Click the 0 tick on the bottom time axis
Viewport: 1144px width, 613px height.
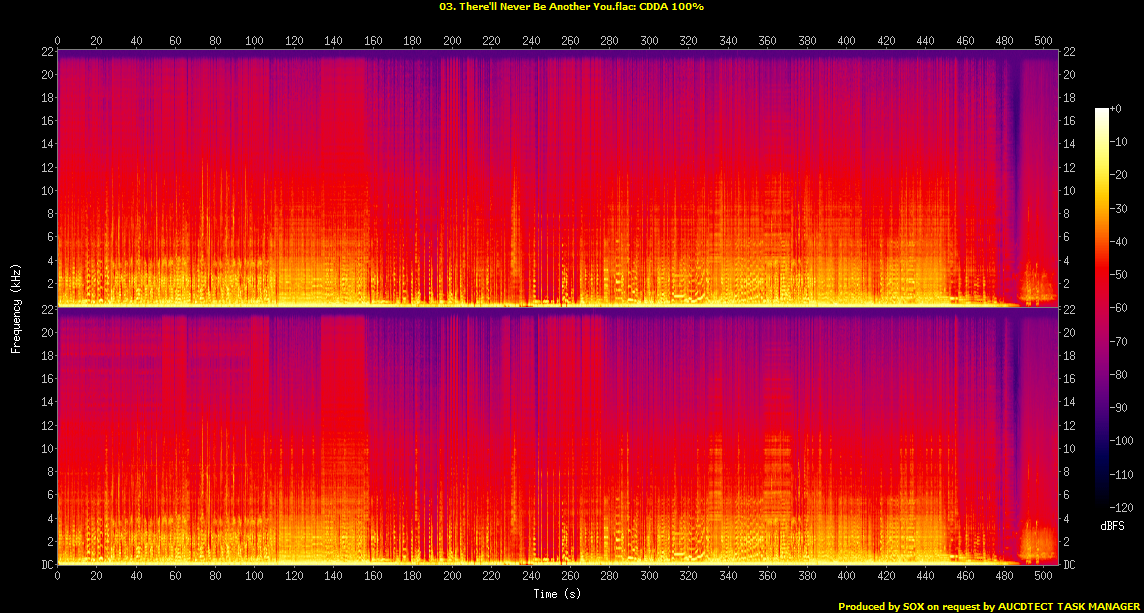58,577
